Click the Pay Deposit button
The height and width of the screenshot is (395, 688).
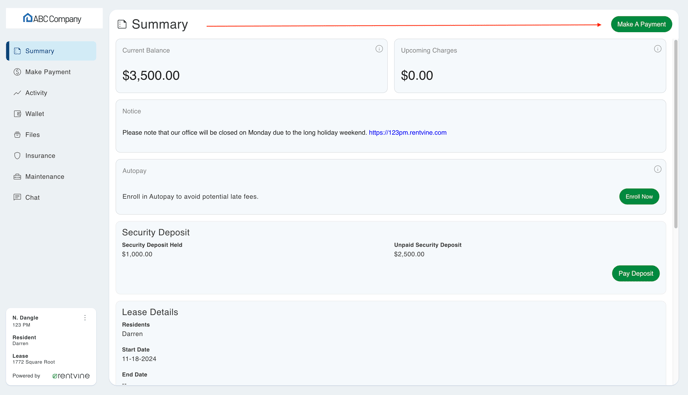click(636, 273)
